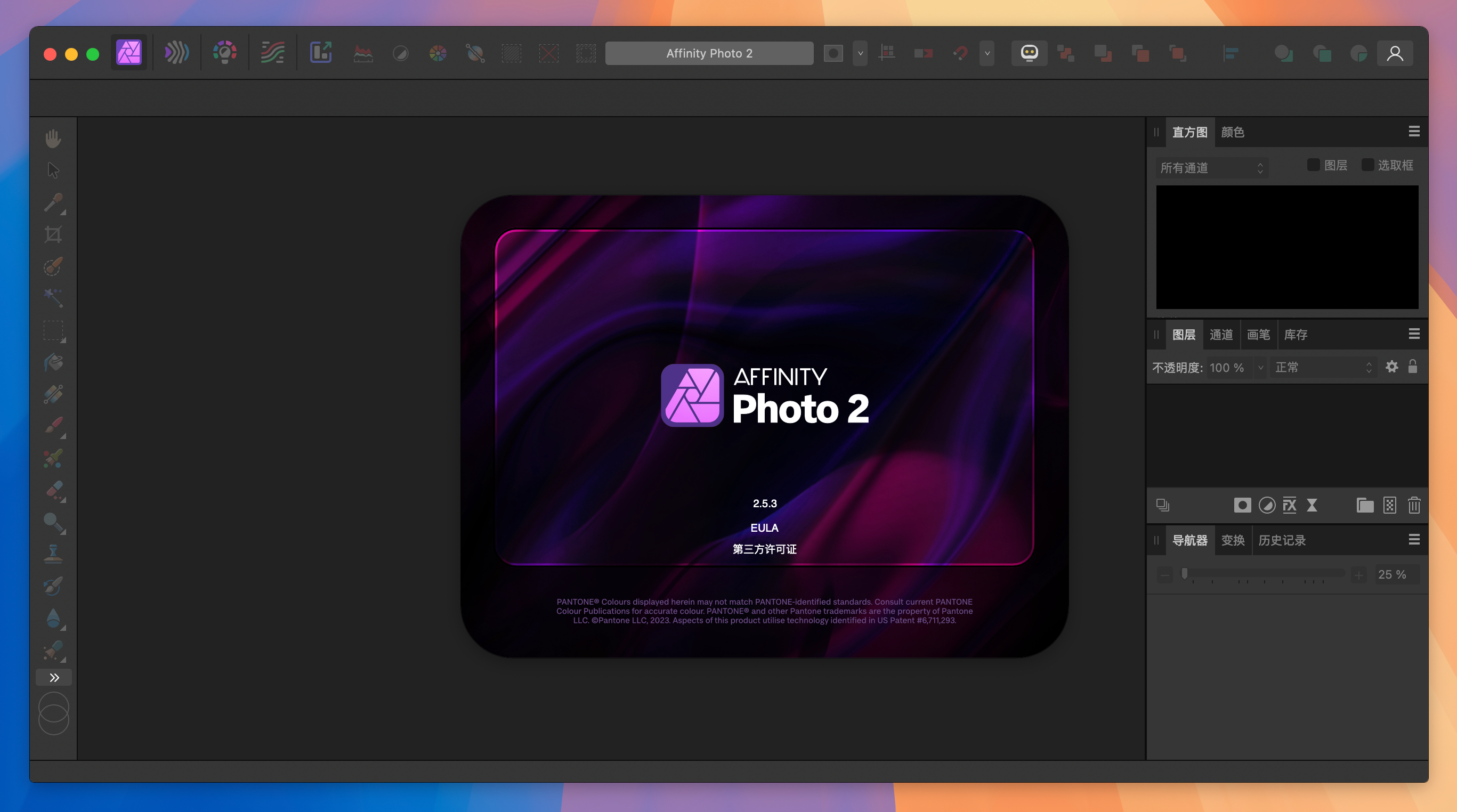Click the Adjustment icon in Layers panel
The width and height of the screenshot is (1457, 812).
[x=1267, y=505]
